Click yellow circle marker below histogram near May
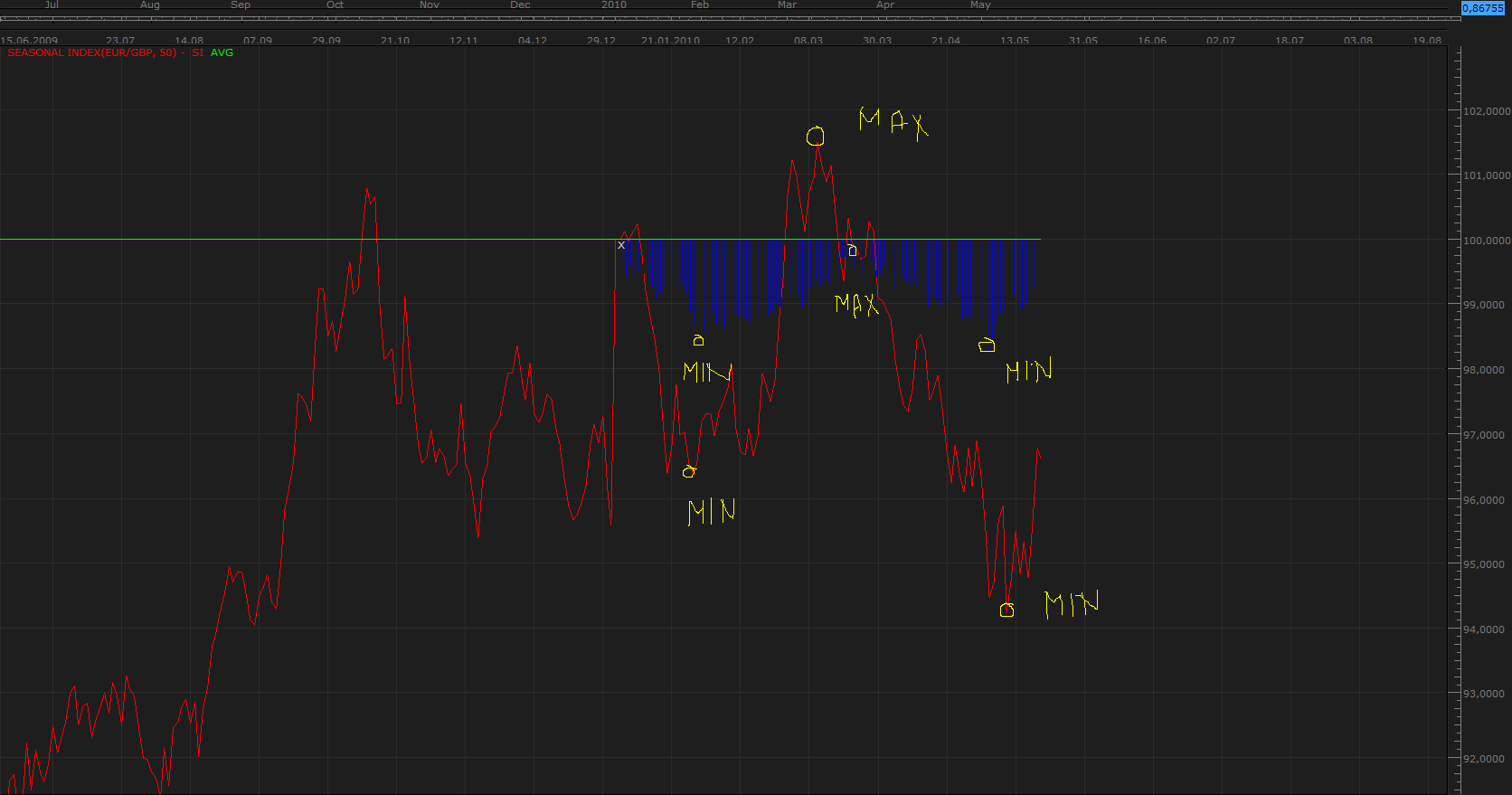The height and width of the screenshot is (795, 1512). tap(987, 345)
